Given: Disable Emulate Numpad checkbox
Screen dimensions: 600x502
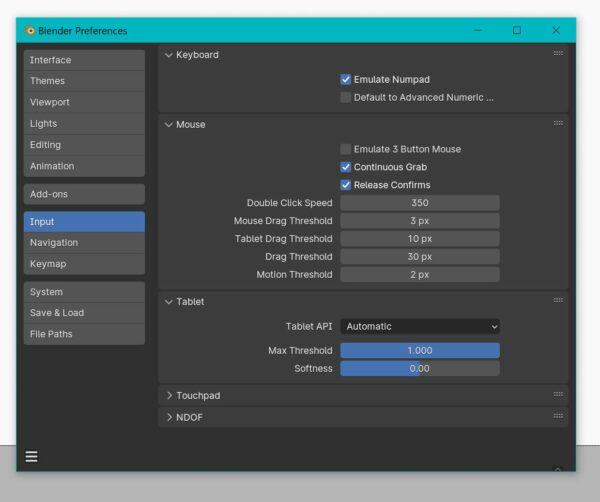Looking at the screenshot, I should coord(346,80).
